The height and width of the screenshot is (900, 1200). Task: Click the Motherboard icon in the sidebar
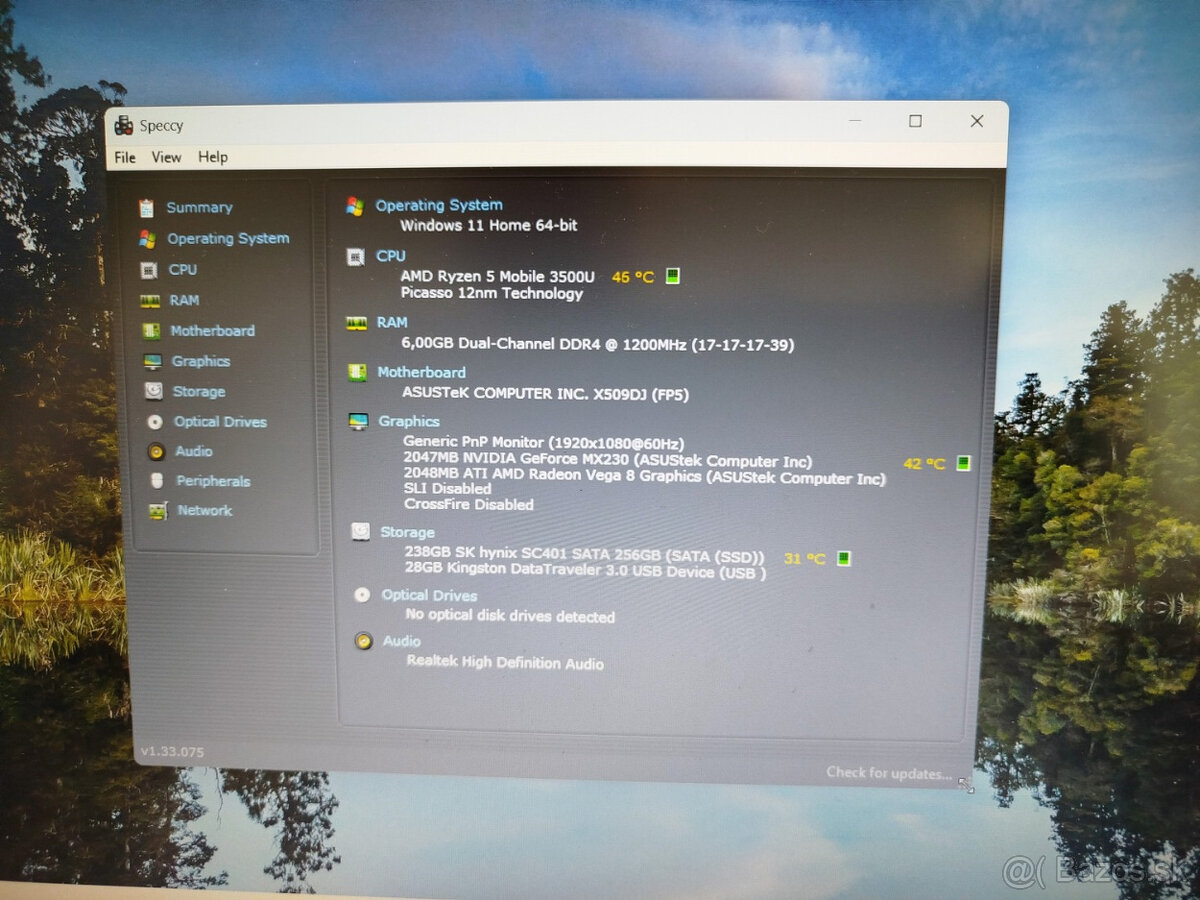pyautogui.click(x=153, y=331)
